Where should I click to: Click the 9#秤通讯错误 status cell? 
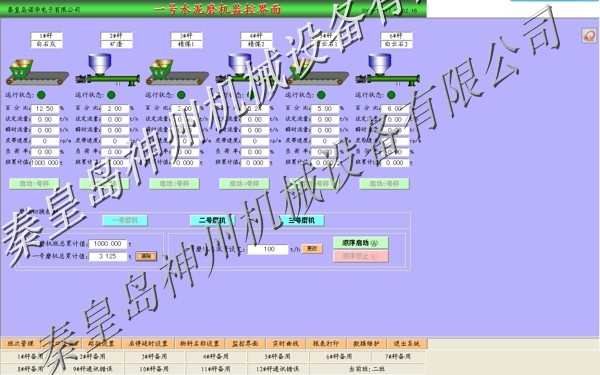pyautogui.click(x=93, y=369)
